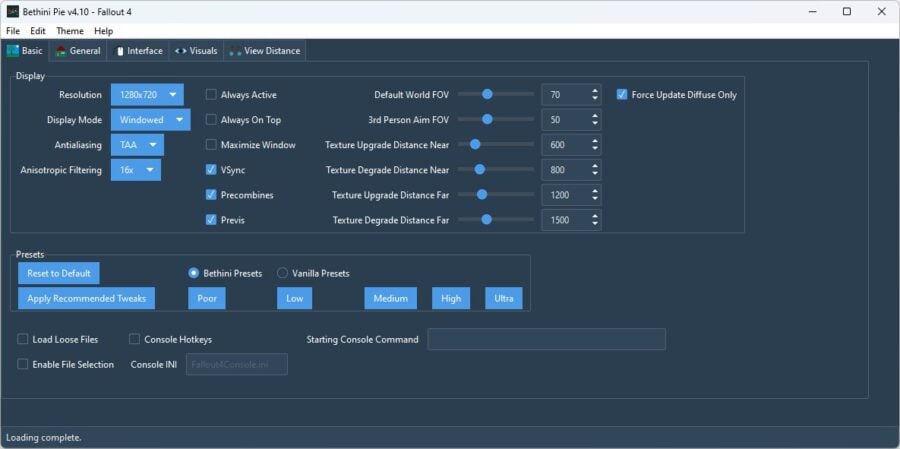
Task: Switch to the Interface tab
Action: coord(139,51)
